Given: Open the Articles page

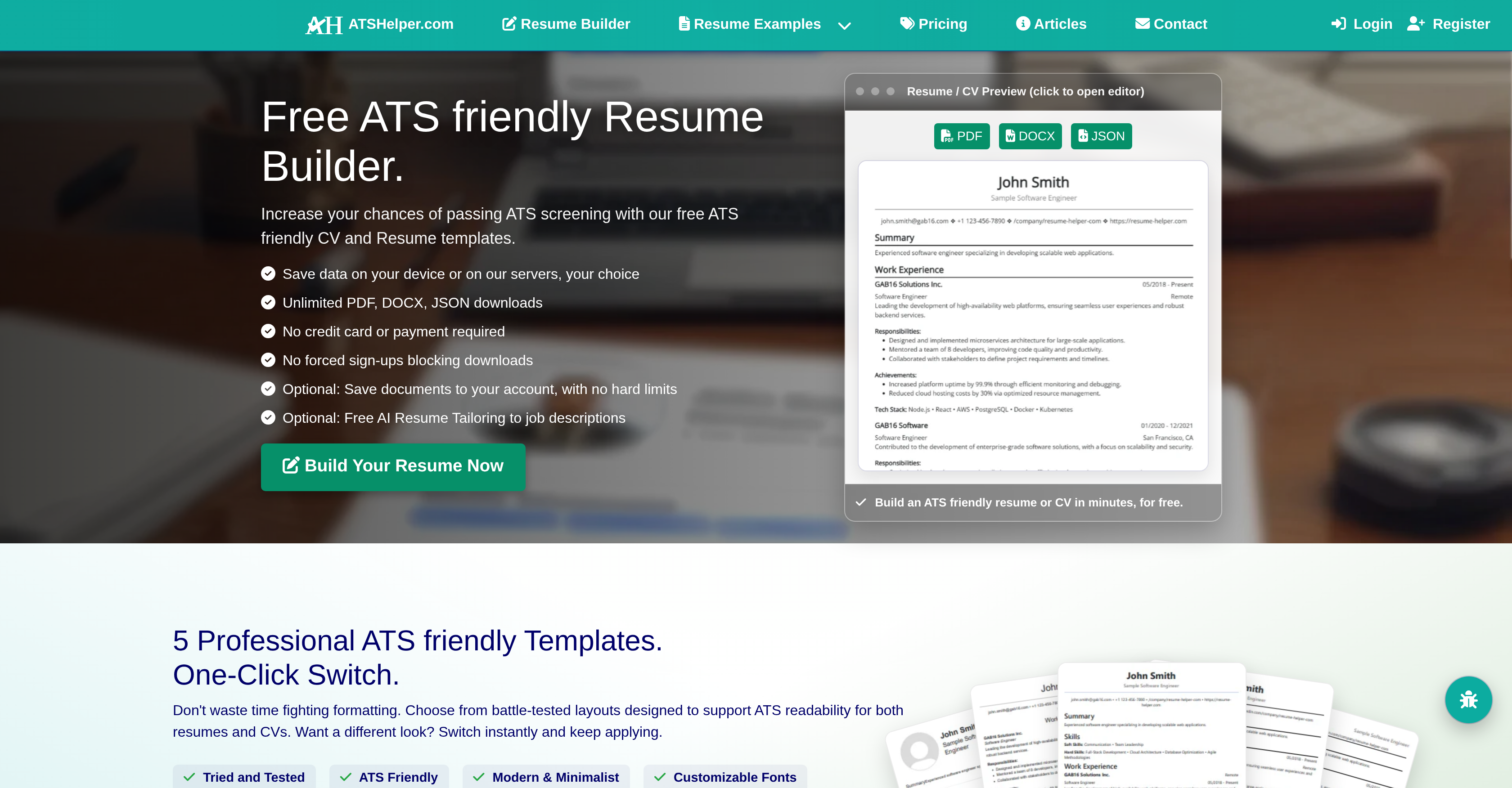Looking at the screenshot, I should click(x=1051, y=24).
